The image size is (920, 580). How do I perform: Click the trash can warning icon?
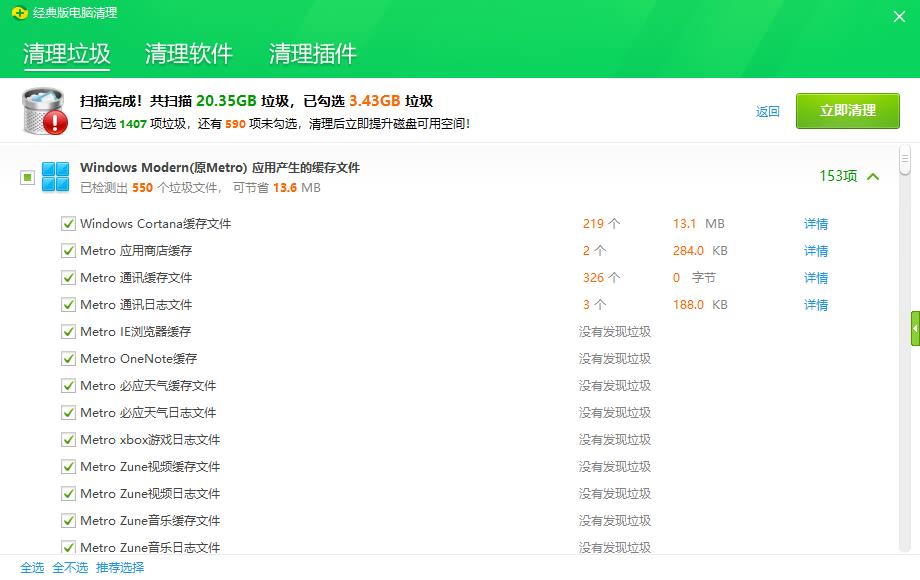(x=44, y=111)
